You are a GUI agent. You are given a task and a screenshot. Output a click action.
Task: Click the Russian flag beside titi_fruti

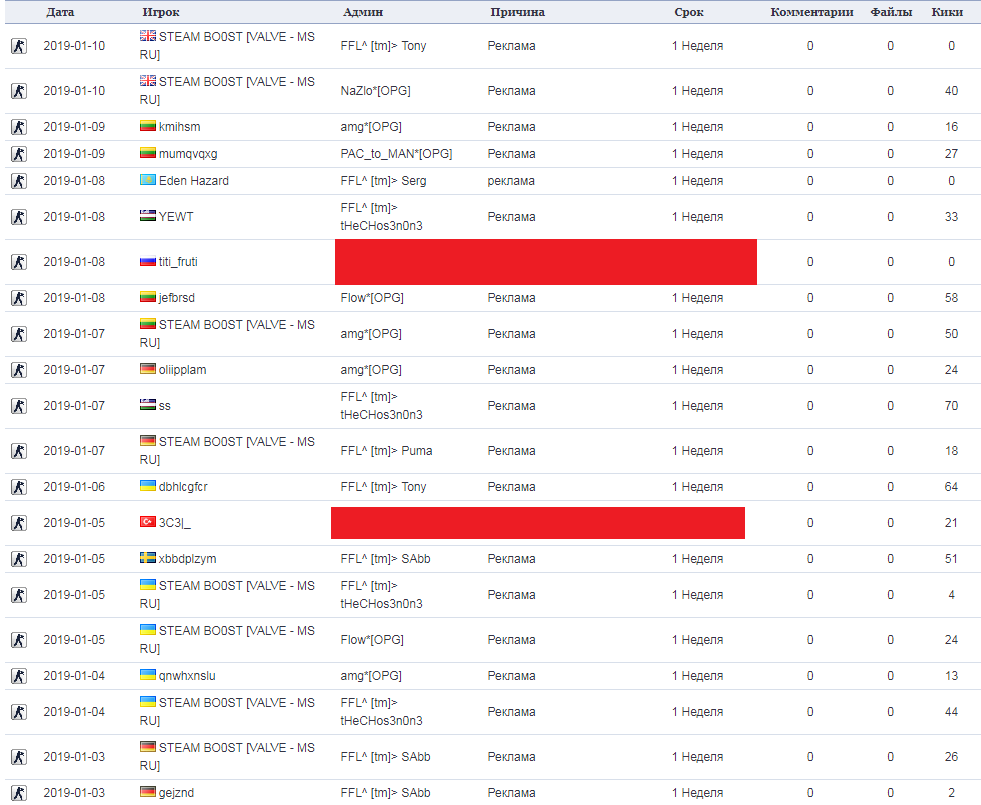pyautogui.click(x=148, y=261)
